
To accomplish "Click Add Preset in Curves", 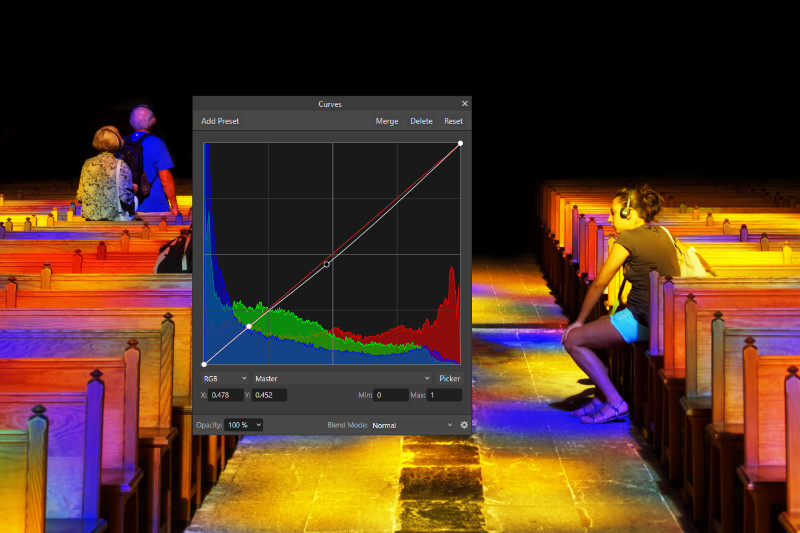I will pyautogui.click(x=220, y=121).
